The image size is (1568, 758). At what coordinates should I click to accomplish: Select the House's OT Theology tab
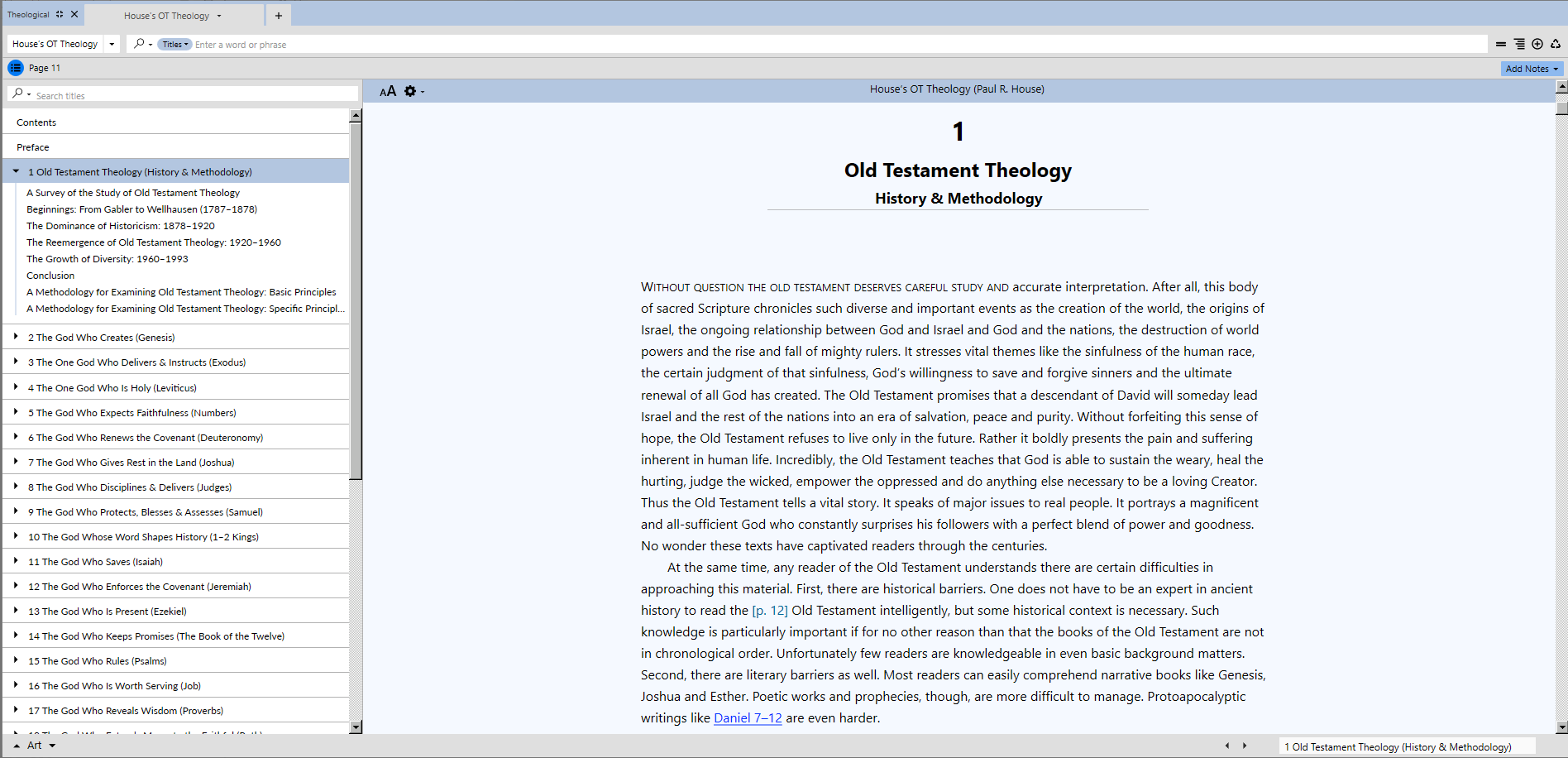[166, 16]
